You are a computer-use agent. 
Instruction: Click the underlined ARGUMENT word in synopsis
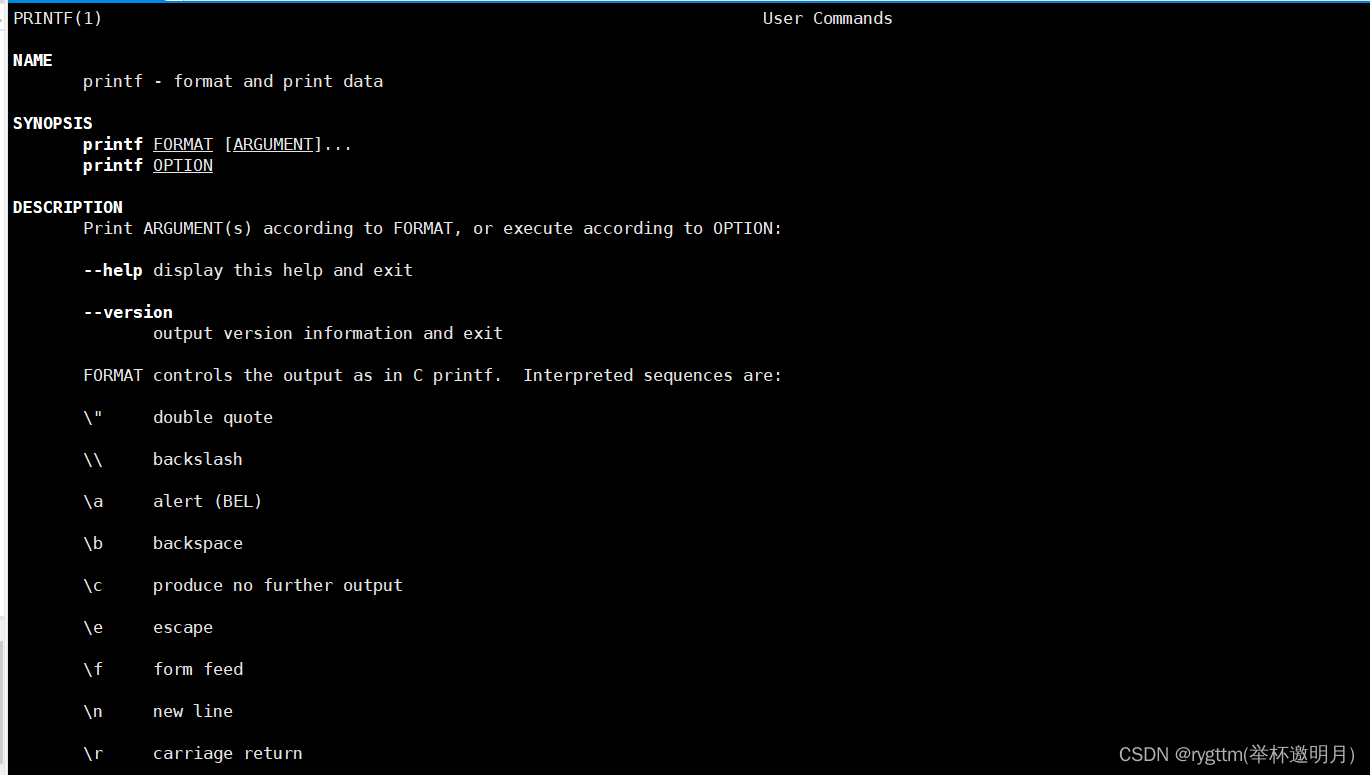coord(273,144)
